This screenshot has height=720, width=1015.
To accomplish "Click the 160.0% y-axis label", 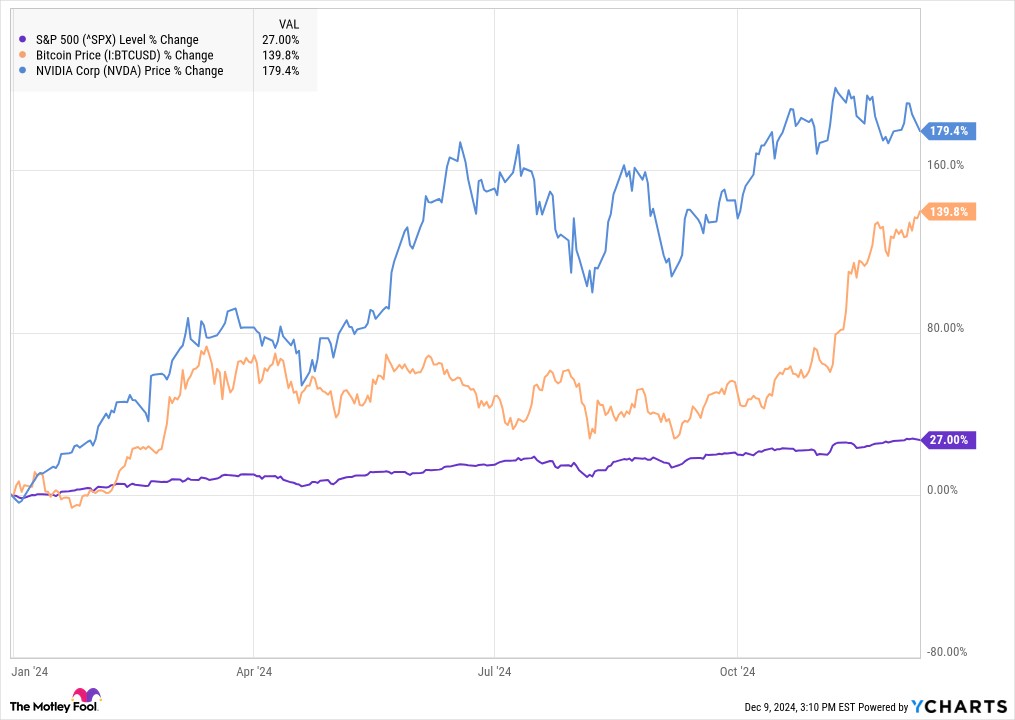I will click(x=945, y=165).
